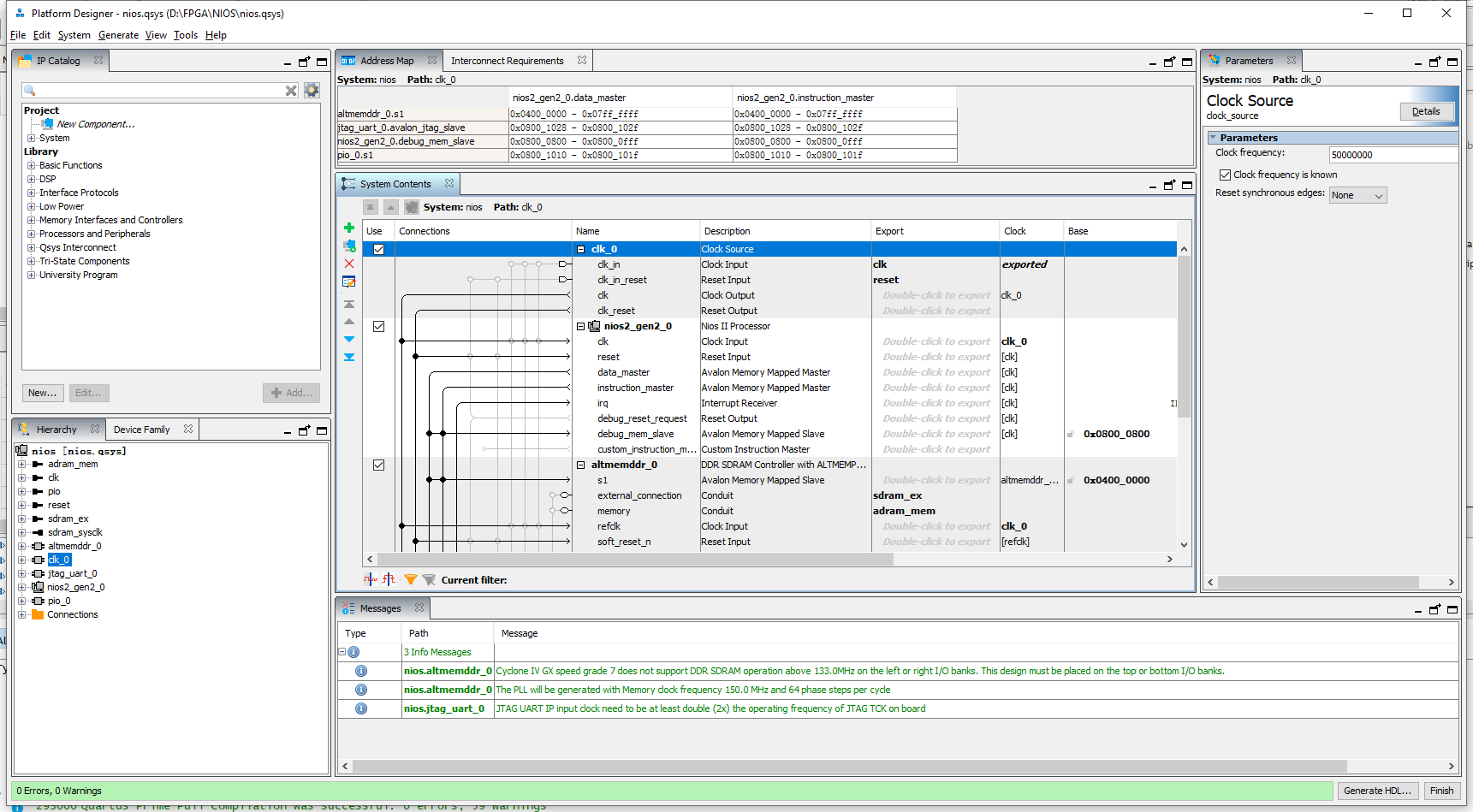Click add subsystem icon in System Contents
This screenshot has height=812, width=1473.
click(x=349, y=246)
